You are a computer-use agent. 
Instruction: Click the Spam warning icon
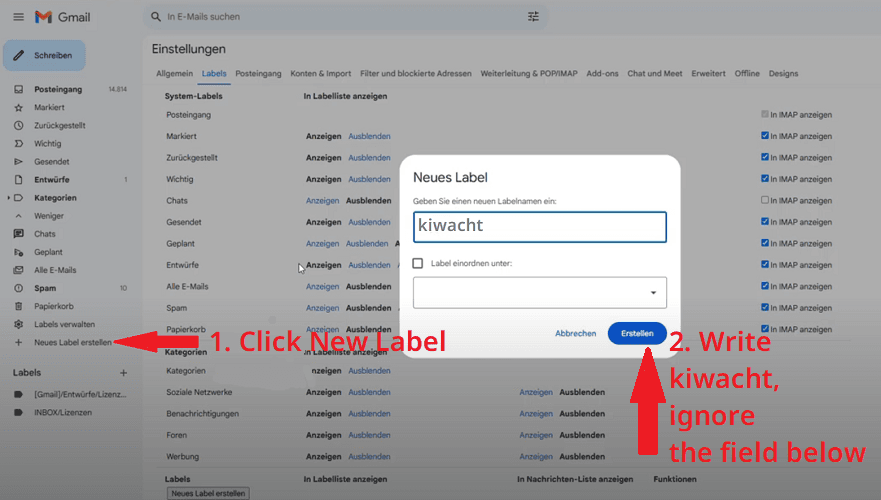(x=19, y=288)
